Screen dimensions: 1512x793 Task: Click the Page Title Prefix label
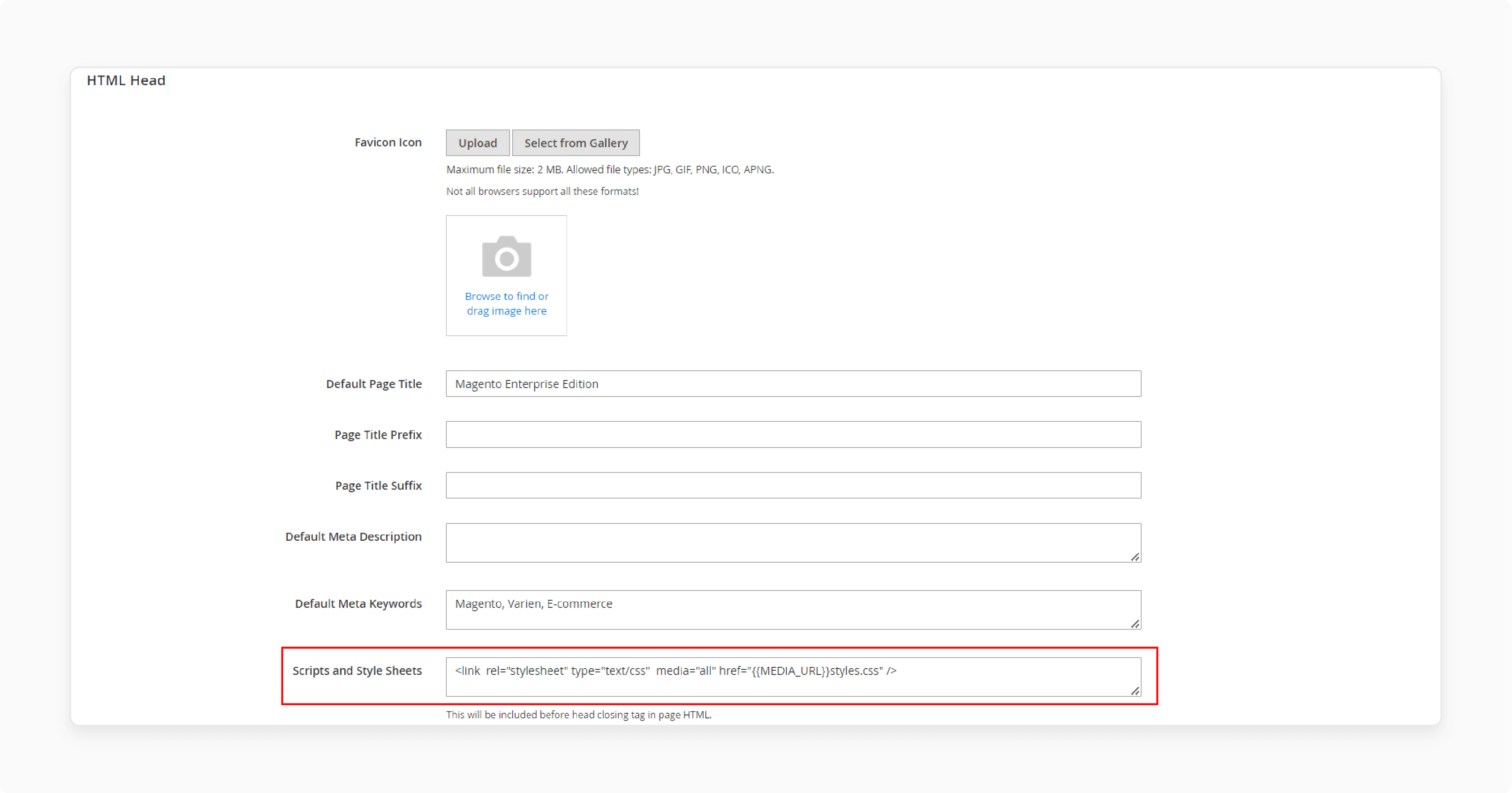pyautogui.click(x=378, y=435)
